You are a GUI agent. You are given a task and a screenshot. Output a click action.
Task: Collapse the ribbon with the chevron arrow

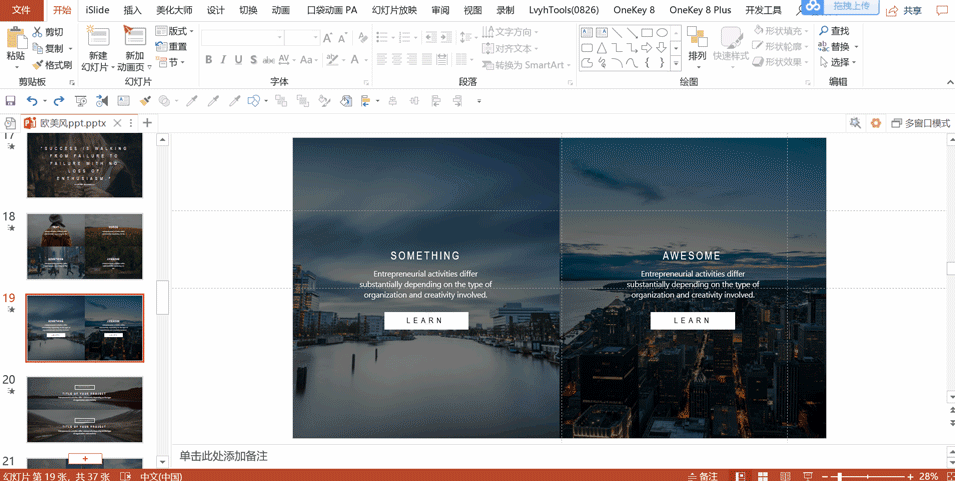[950, 82]
